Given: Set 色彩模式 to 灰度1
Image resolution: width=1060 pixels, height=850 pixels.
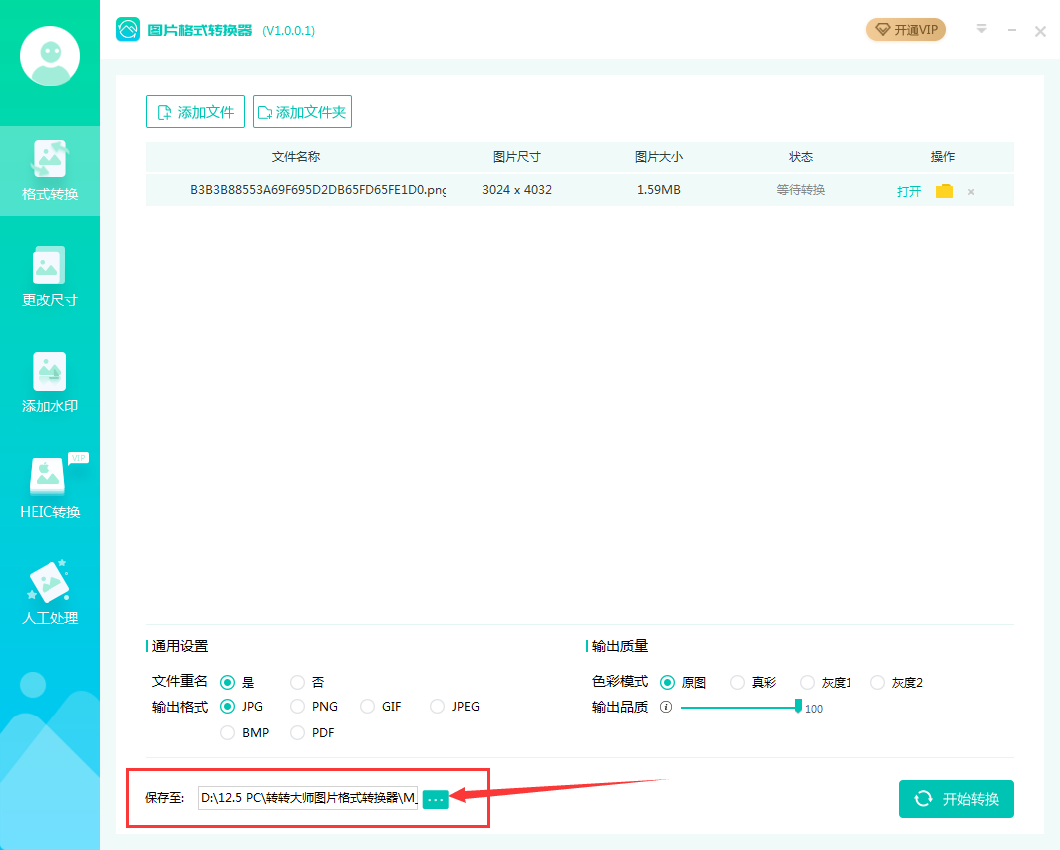Looking at the screenshot, I should [806, 682].
